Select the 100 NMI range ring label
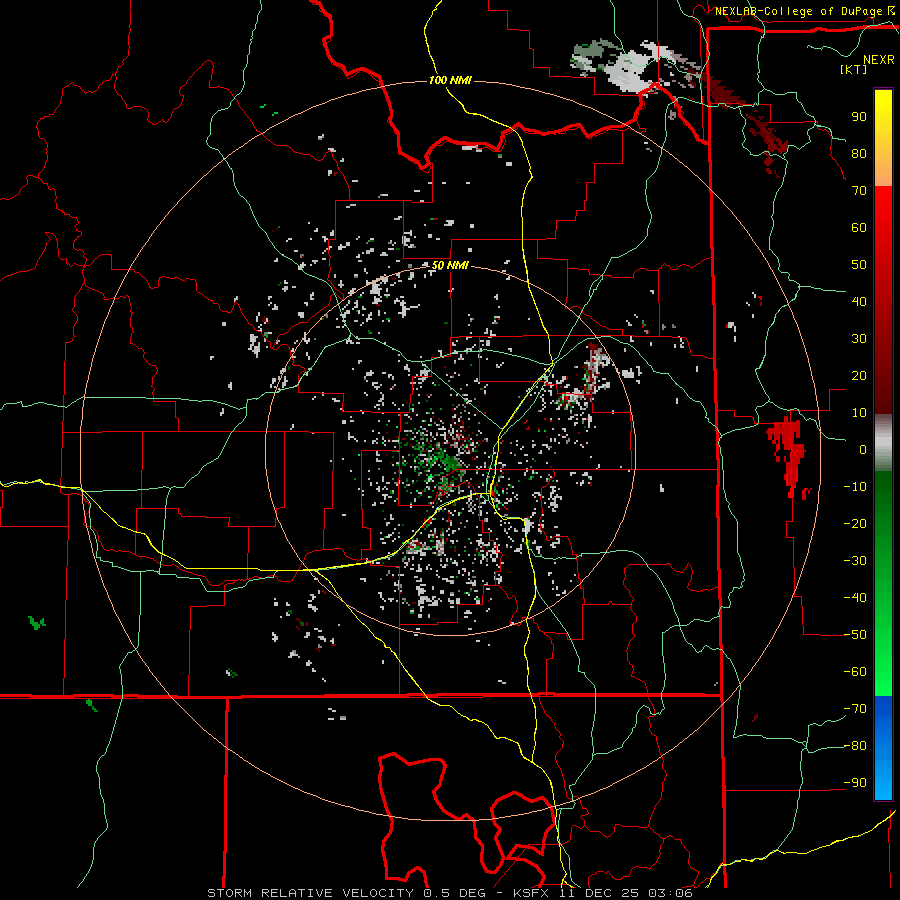This screenshot has height=900, width=900. pos(450,80)
